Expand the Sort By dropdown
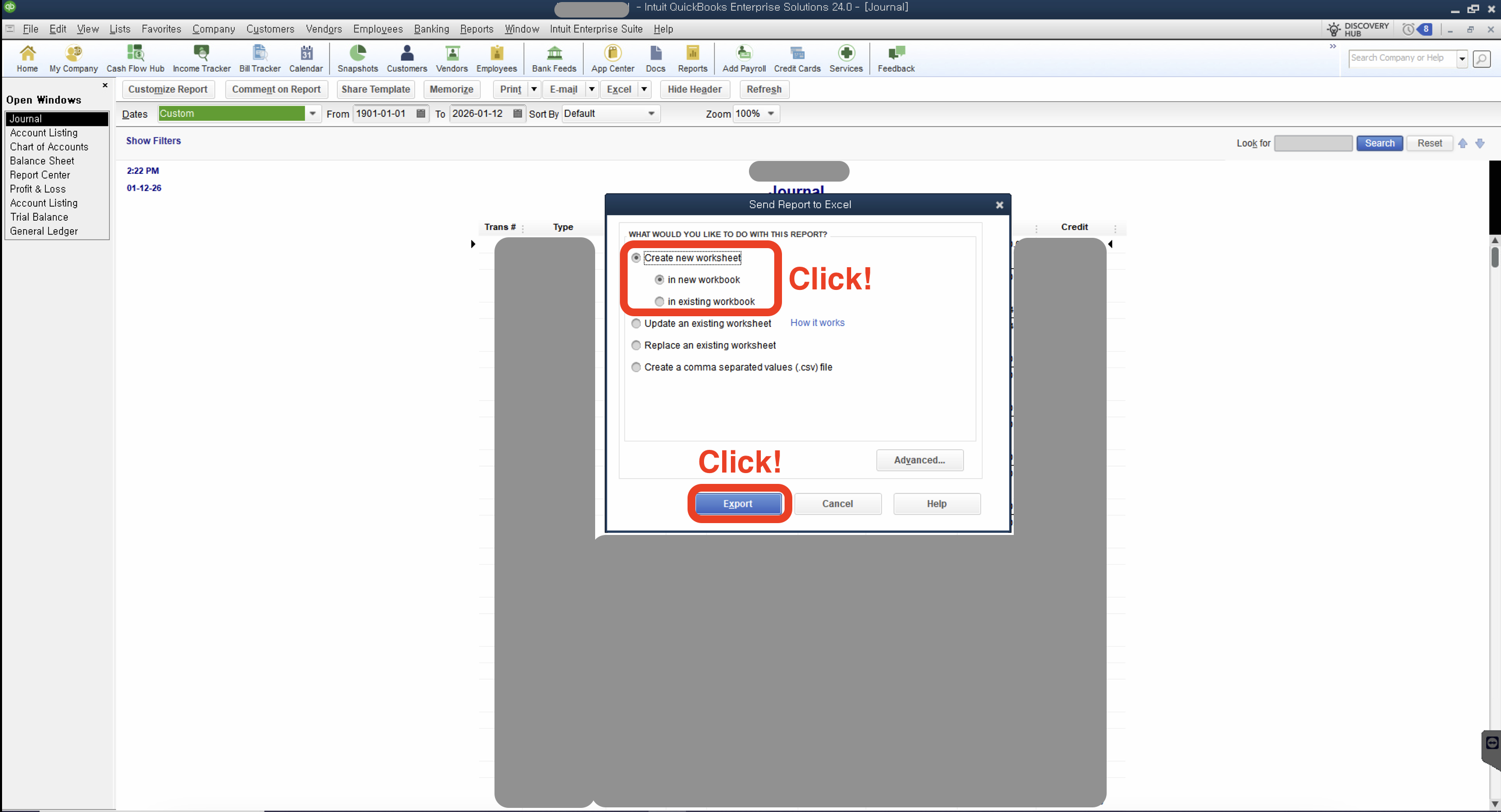This screenshot has width=1501, height=812. click(x=651, y=113)
